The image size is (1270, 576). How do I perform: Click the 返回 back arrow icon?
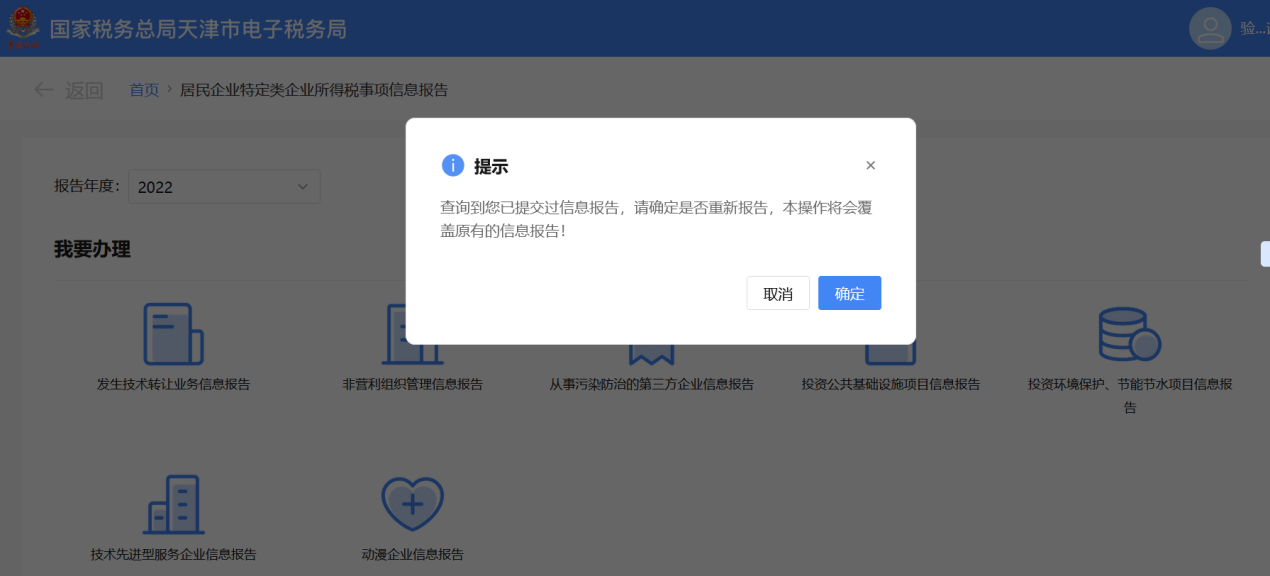43,89
